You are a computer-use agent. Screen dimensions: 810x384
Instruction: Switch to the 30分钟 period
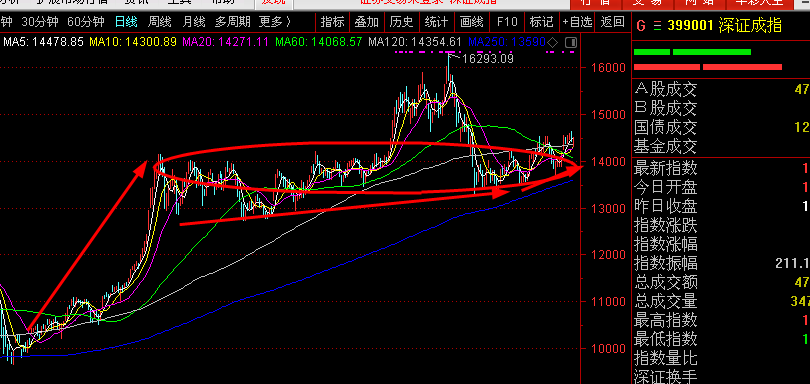[x=40, y=22]
